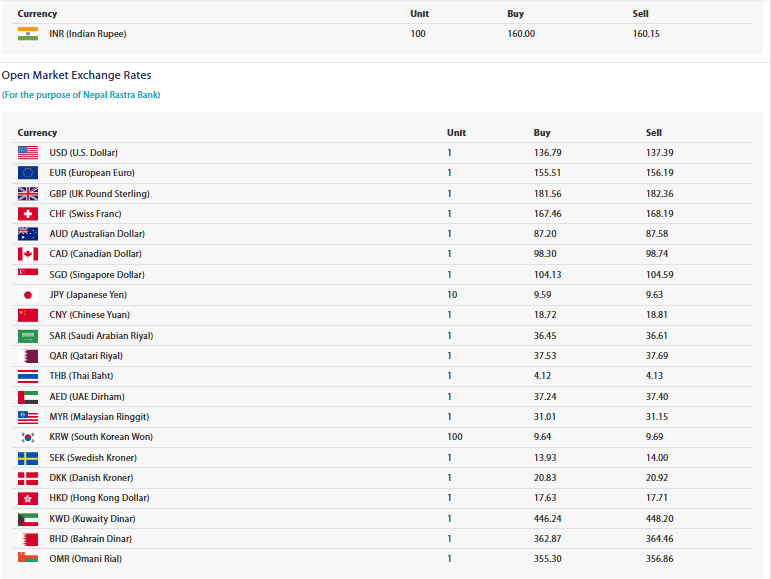Click the Qatar flag icon
Image resolution: width=771 pixels, height=579 pixels.
click(x=28, y=356)
